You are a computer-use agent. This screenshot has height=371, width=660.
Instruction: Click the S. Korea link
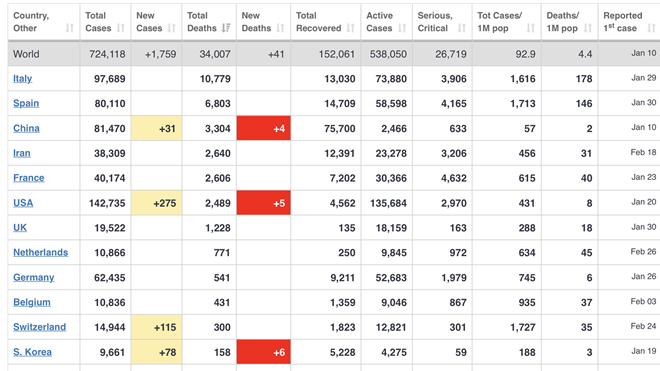tap(32, 352)
